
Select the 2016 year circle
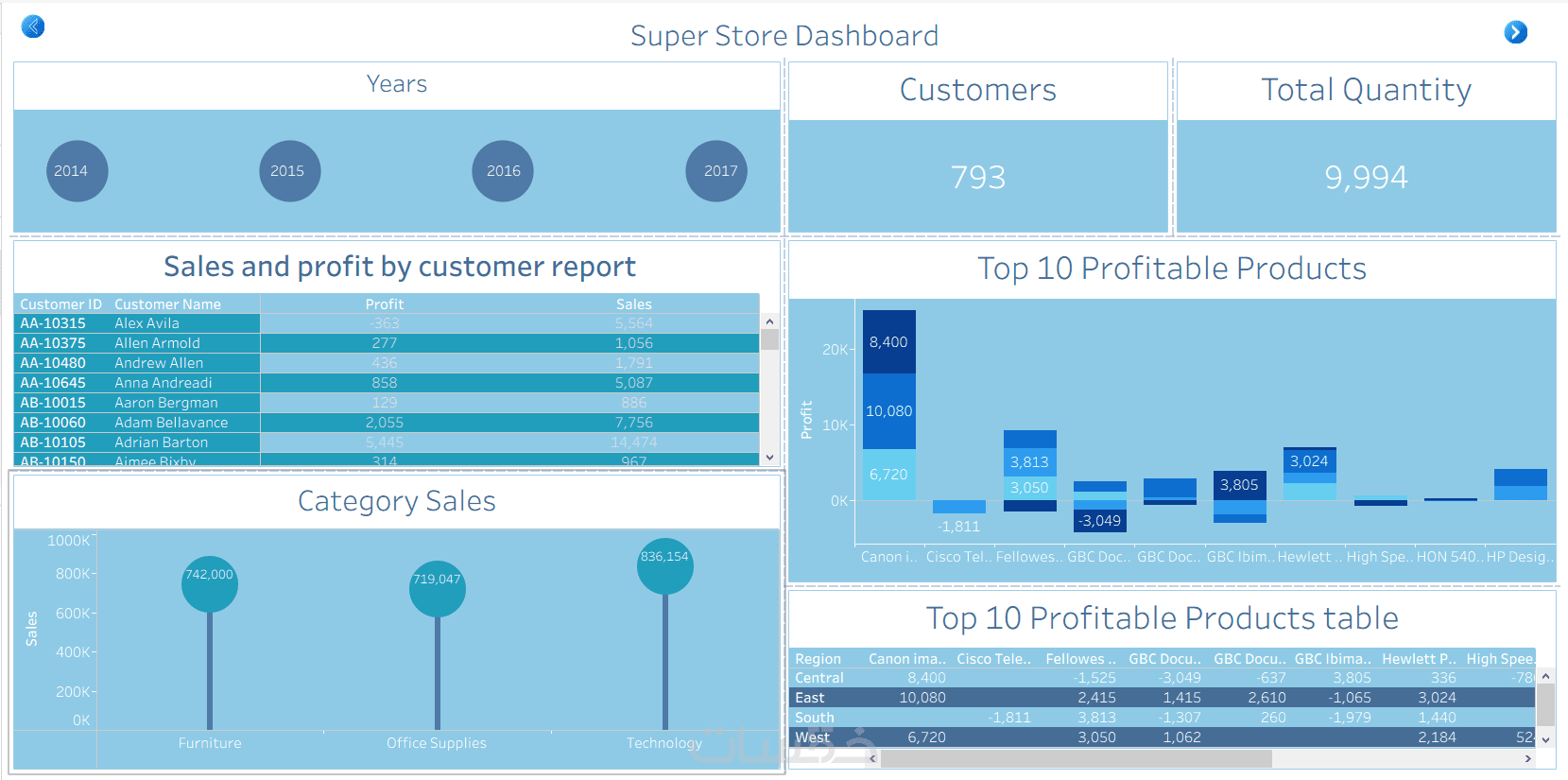tap(503, 171)
